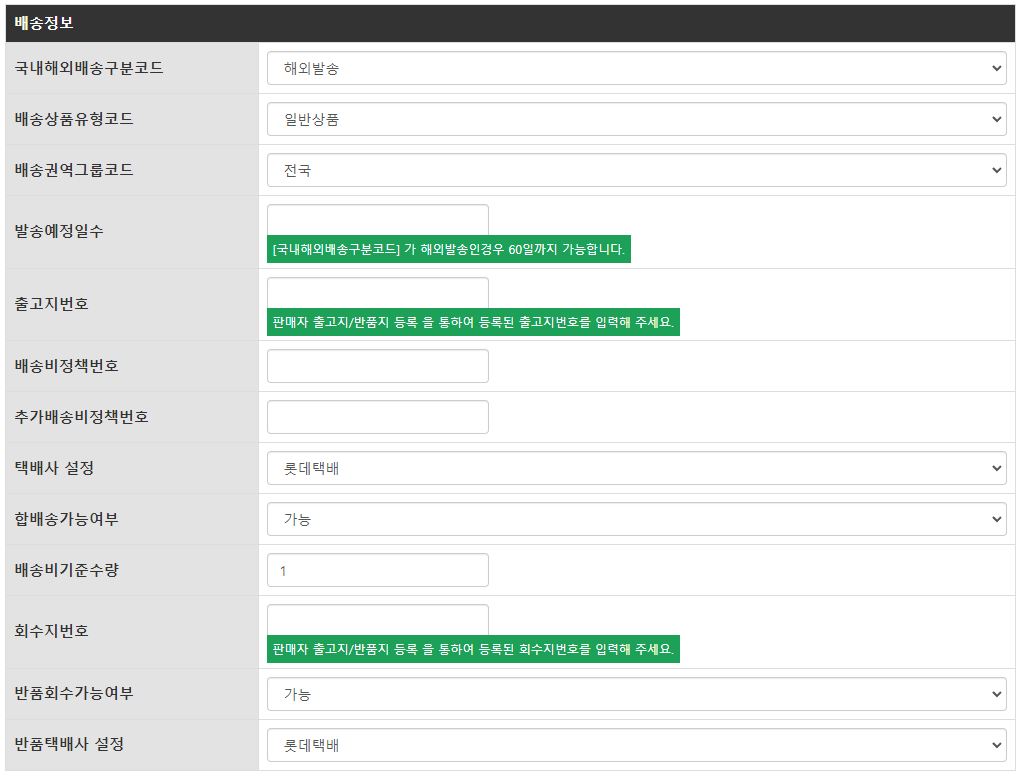Expand the 합배송가능여부 dropdown
Image resolution: width=1025 pixels, height=777 pixels.
[x=636, y=519]
